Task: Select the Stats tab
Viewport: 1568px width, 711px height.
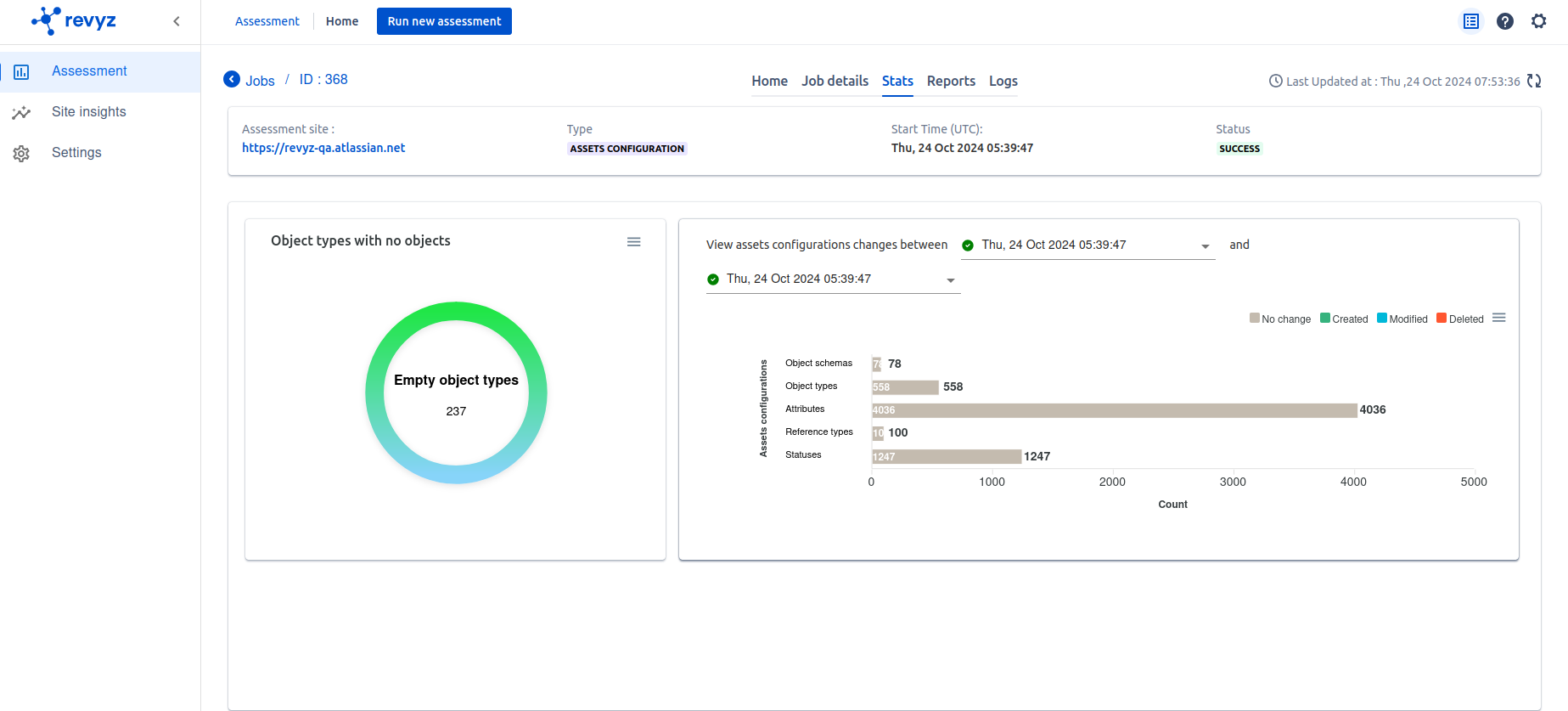Action: coord(897,81)
